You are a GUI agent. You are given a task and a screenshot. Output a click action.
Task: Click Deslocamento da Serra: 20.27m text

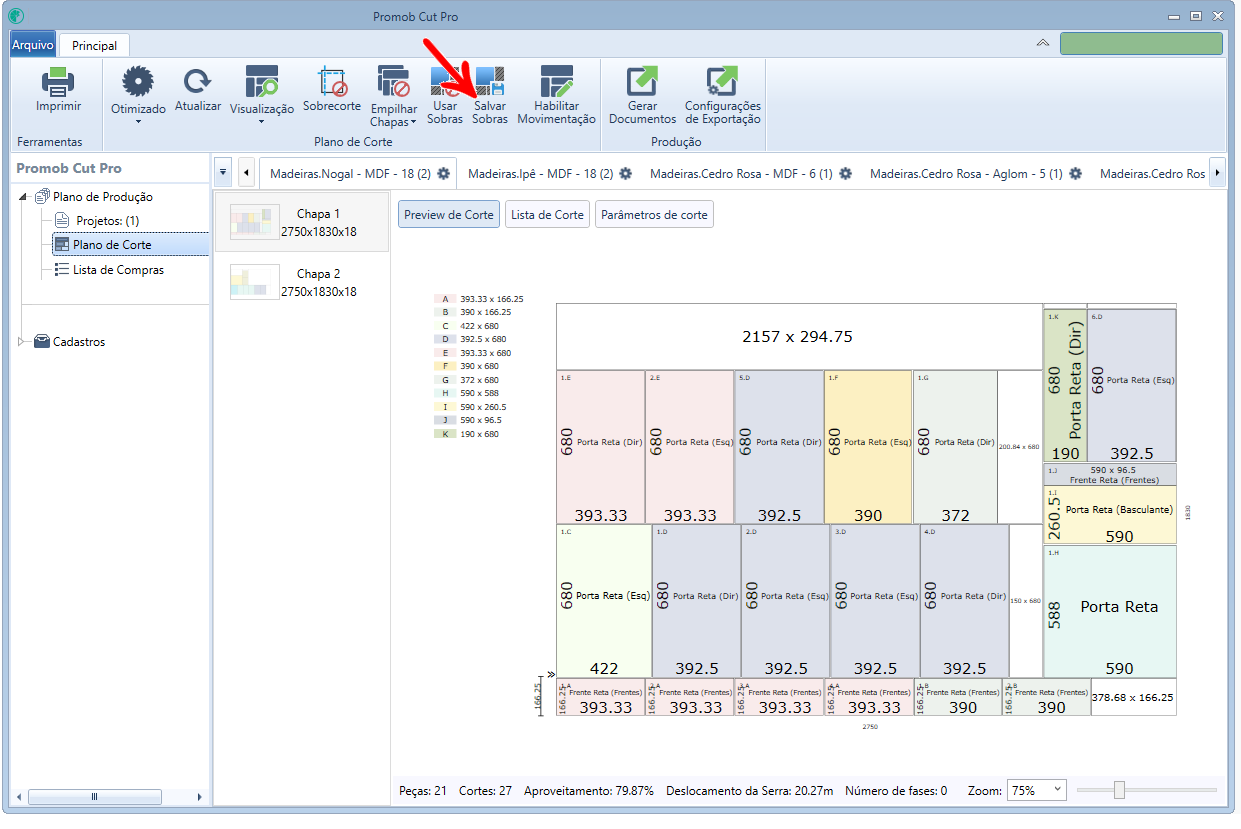[750, 791]
